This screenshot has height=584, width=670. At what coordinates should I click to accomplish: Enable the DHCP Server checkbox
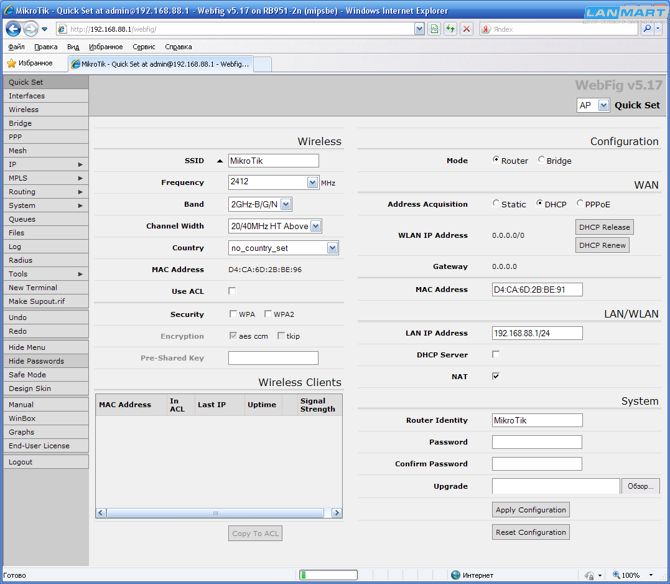point(496,354)
